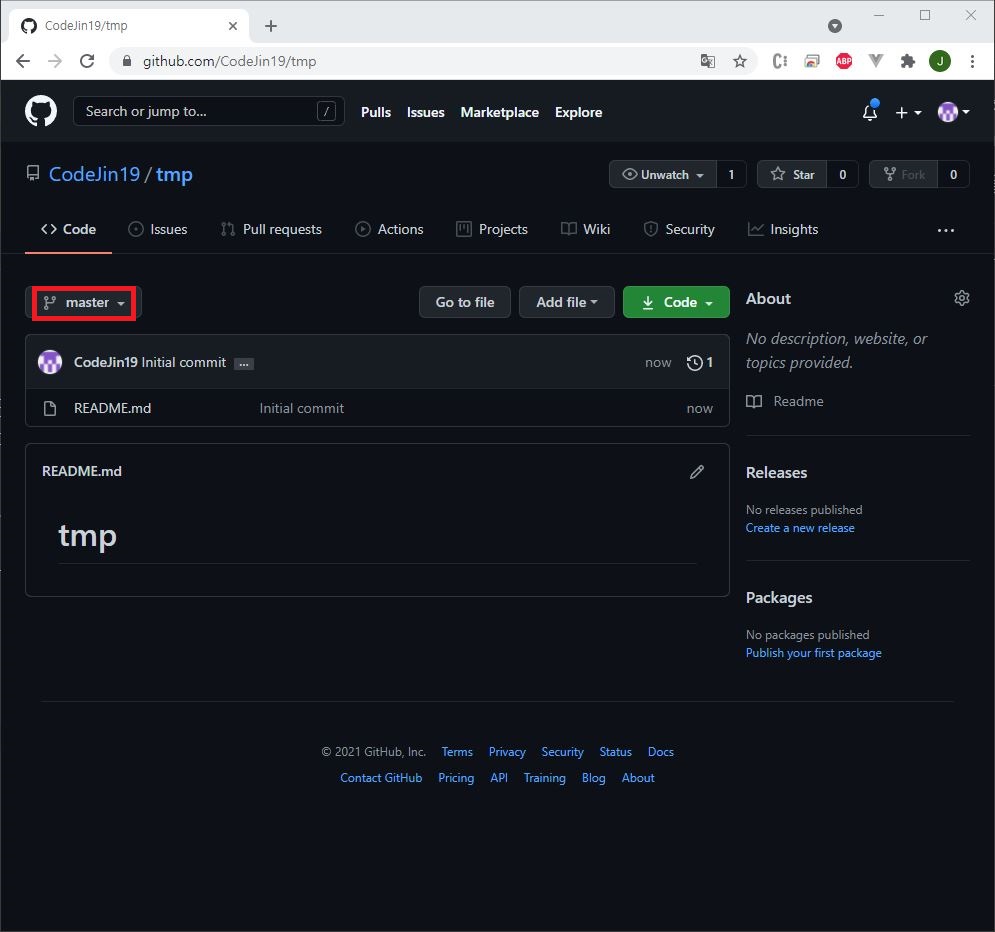Click the Fork button
The height and width of the screenshot is (932, 995).
pos(904,174)
